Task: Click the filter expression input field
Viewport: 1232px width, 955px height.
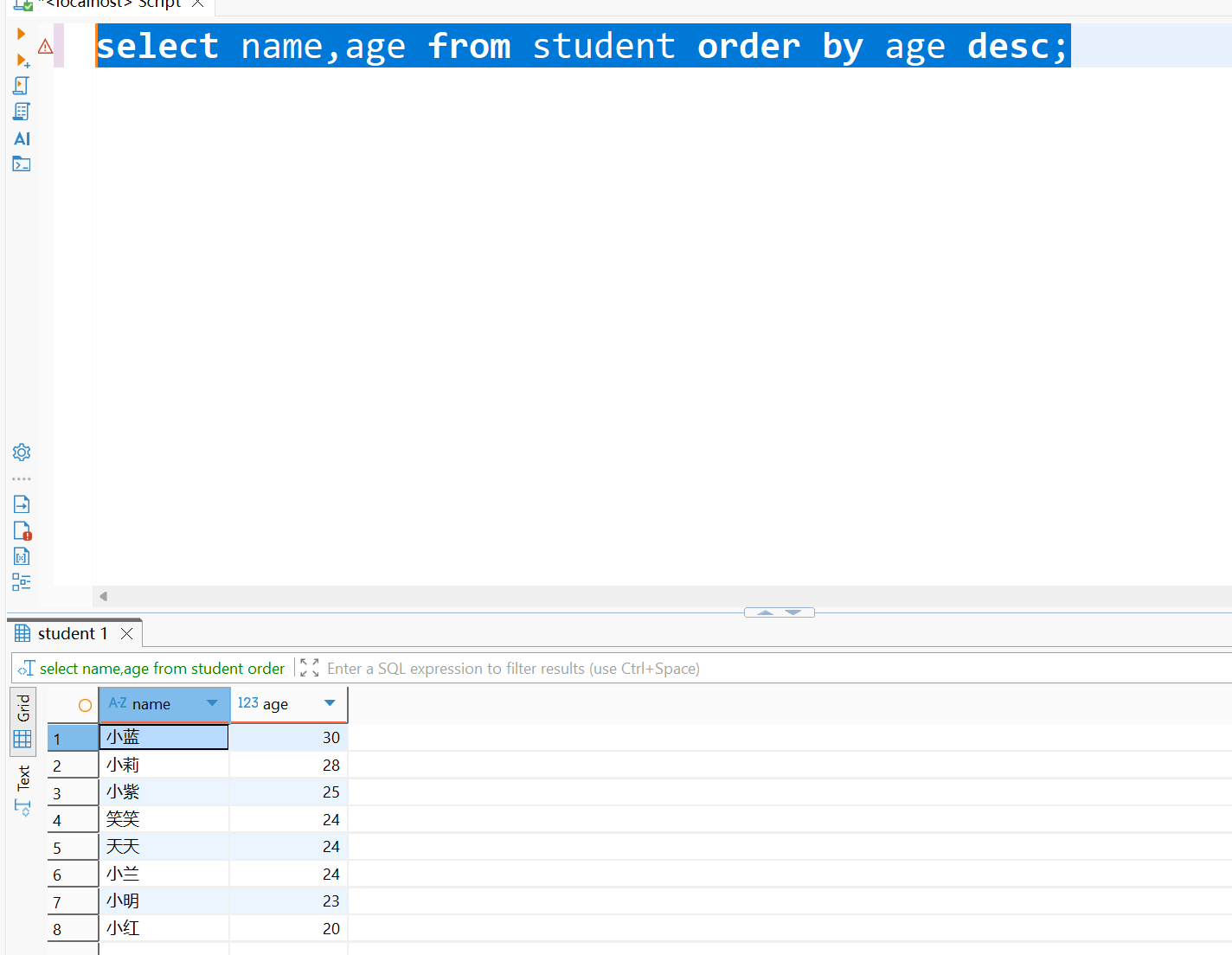Action: [777, 668]
